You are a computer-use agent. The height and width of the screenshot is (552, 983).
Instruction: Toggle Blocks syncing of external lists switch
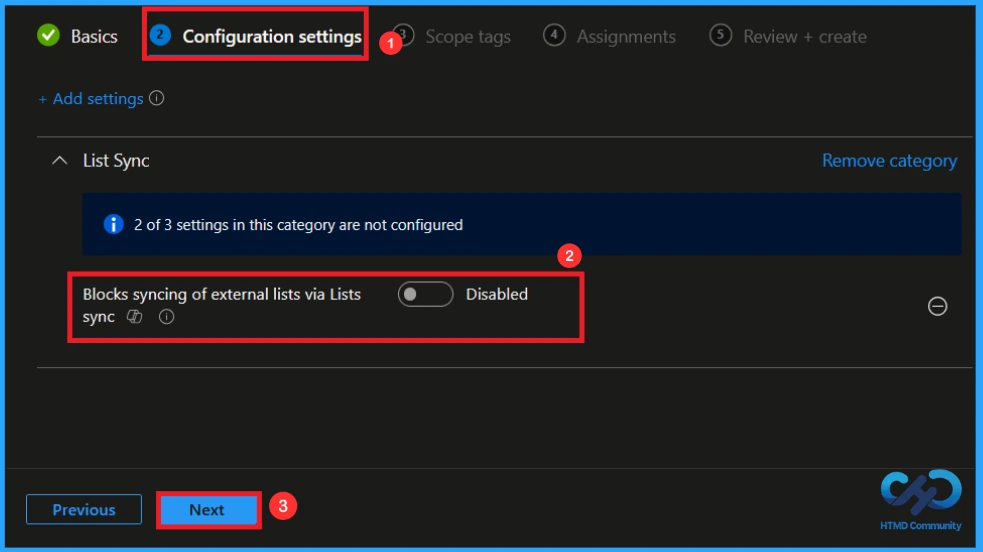click(425, 294)
